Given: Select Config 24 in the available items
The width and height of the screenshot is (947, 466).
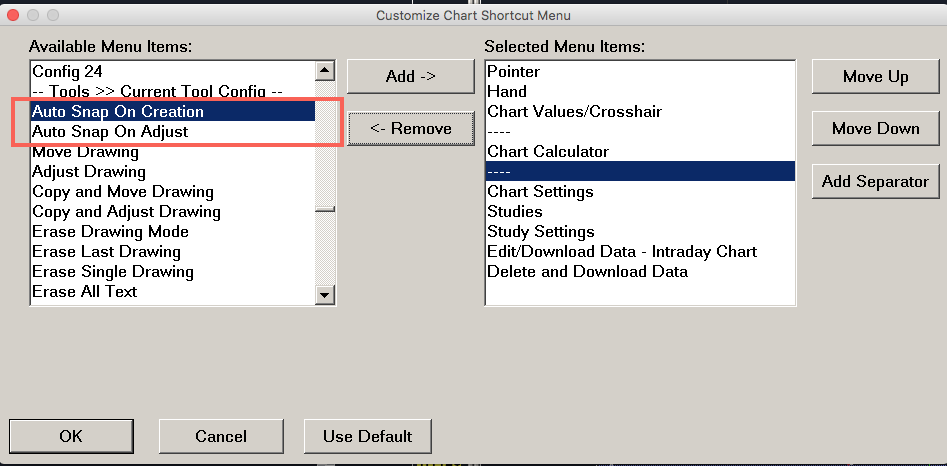Looking at the screenshot, I should pyautogui.click(x=173, y=72).
